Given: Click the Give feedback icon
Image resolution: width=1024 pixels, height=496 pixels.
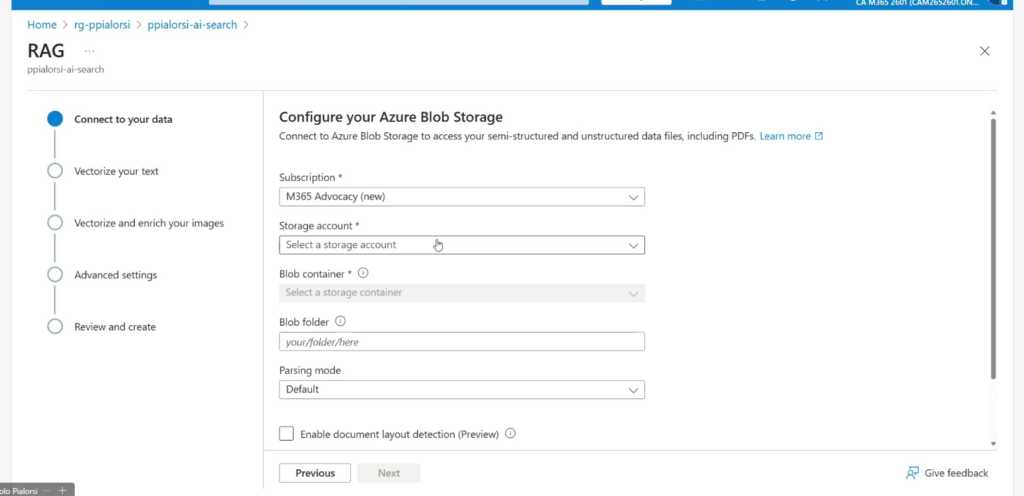Looking at the screenshot, I should (x=911, y=473).
